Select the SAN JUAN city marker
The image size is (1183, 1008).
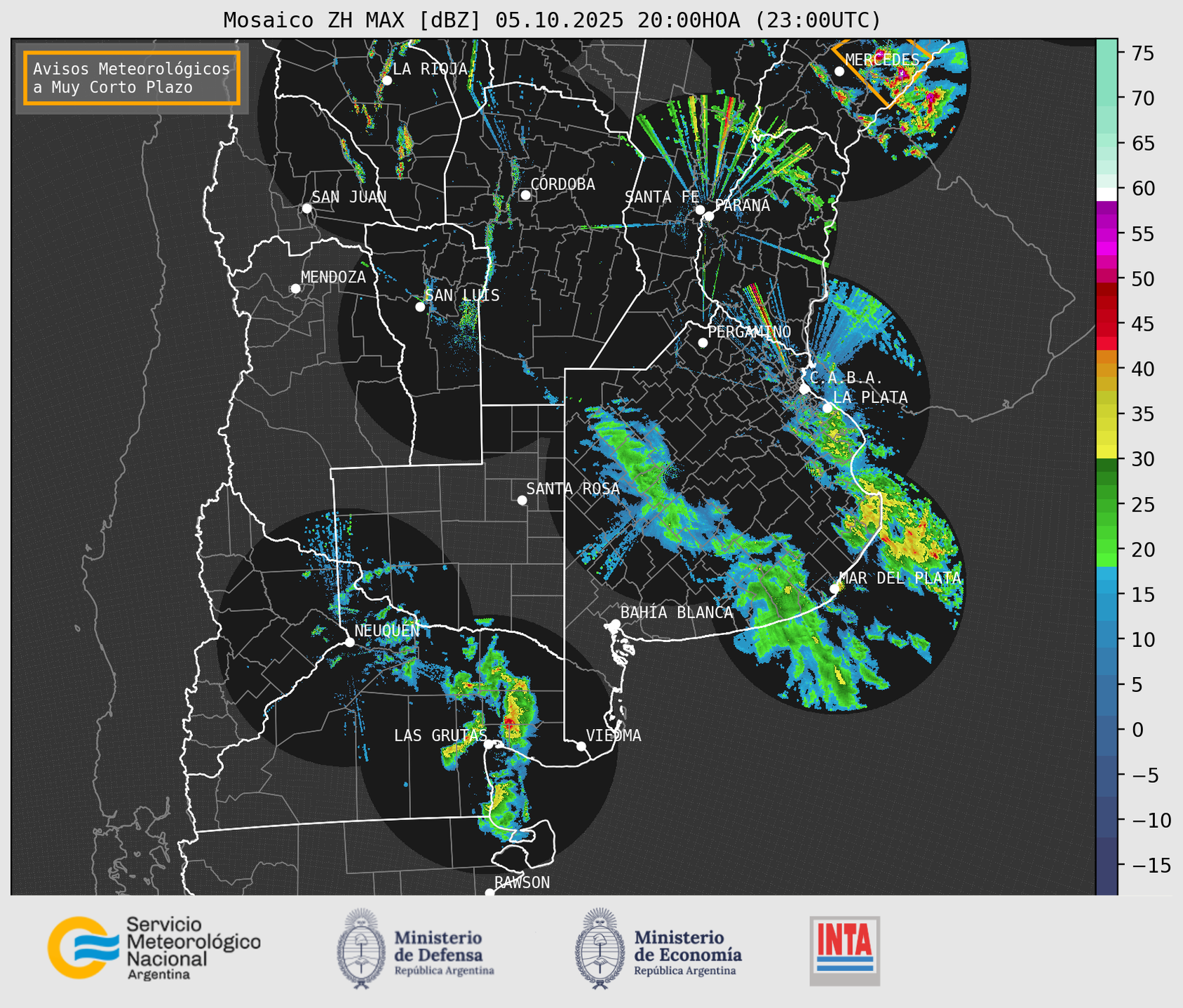(306, 208)
